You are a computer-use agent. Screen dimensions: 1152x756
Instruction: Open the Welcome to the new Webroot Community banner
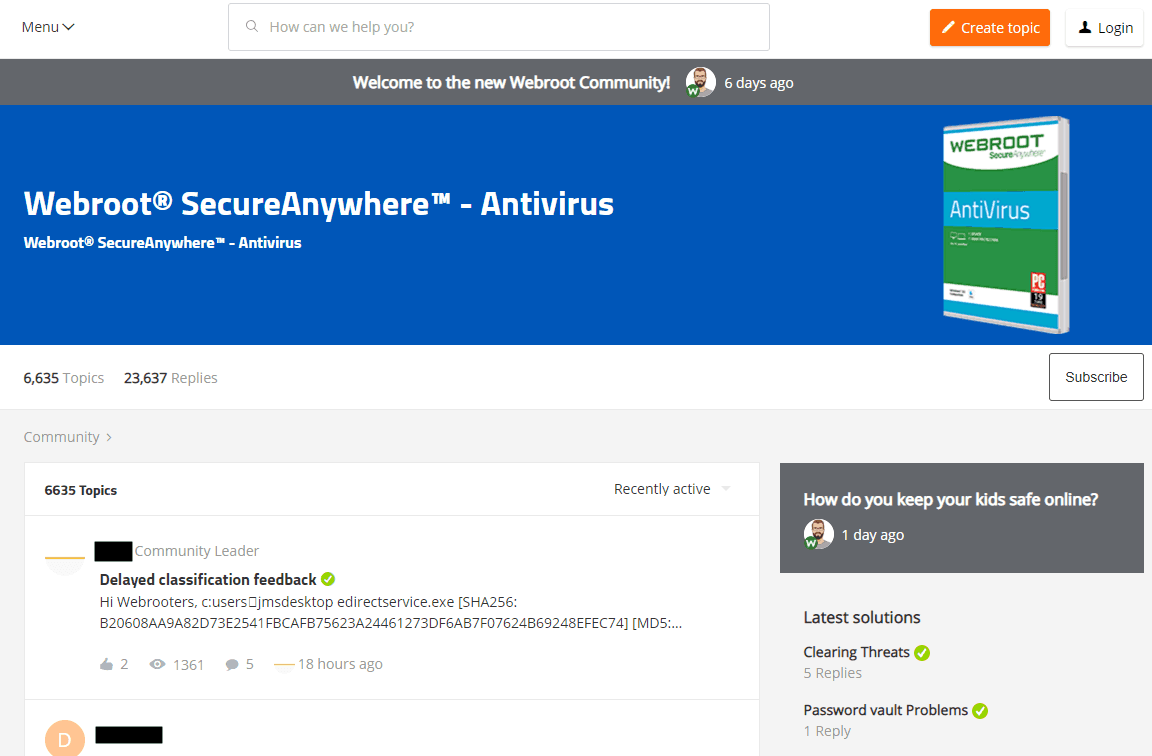click(511, 82)
